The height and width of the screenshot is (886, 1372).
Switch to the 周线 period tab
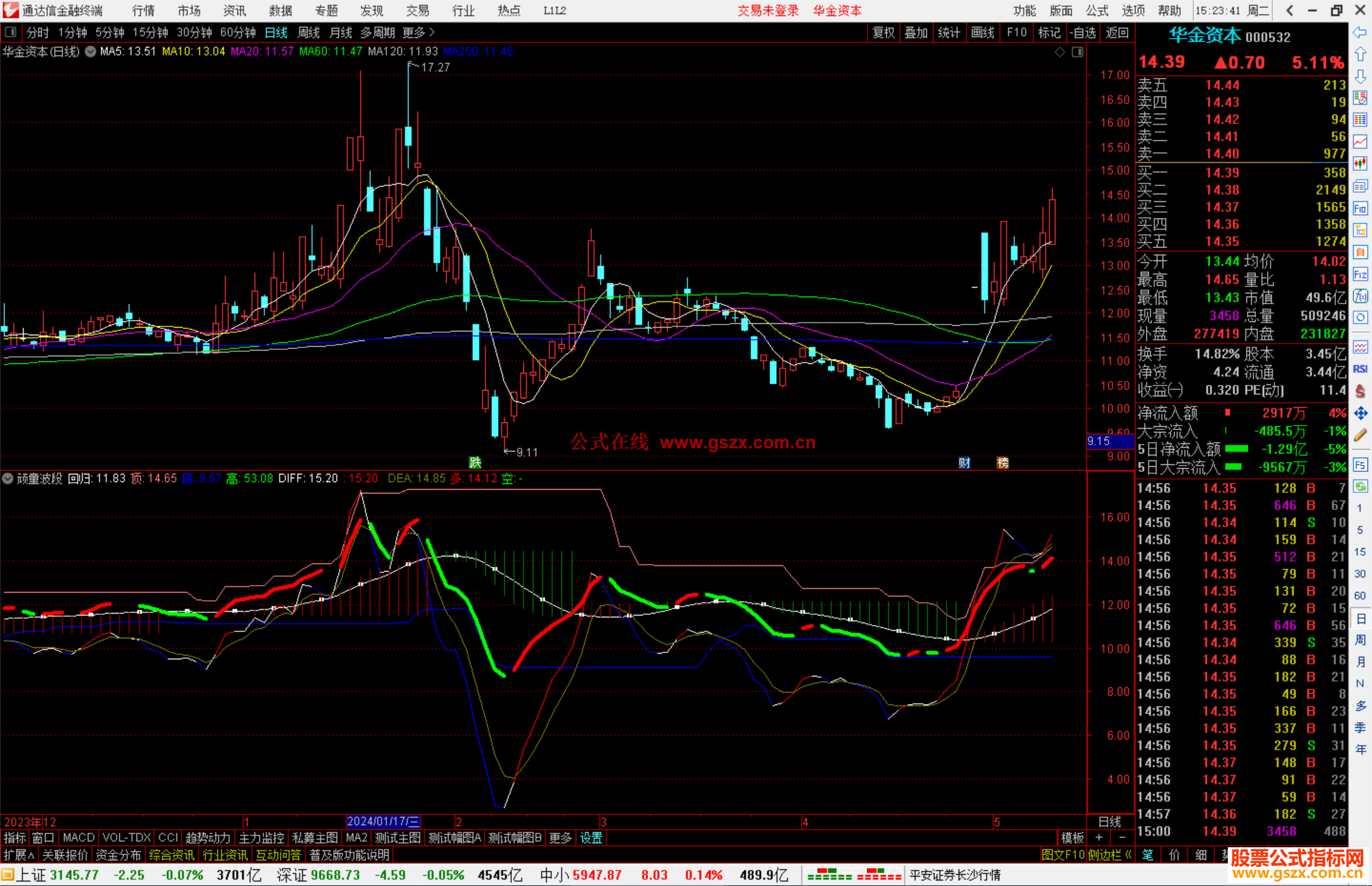[309, 32]
